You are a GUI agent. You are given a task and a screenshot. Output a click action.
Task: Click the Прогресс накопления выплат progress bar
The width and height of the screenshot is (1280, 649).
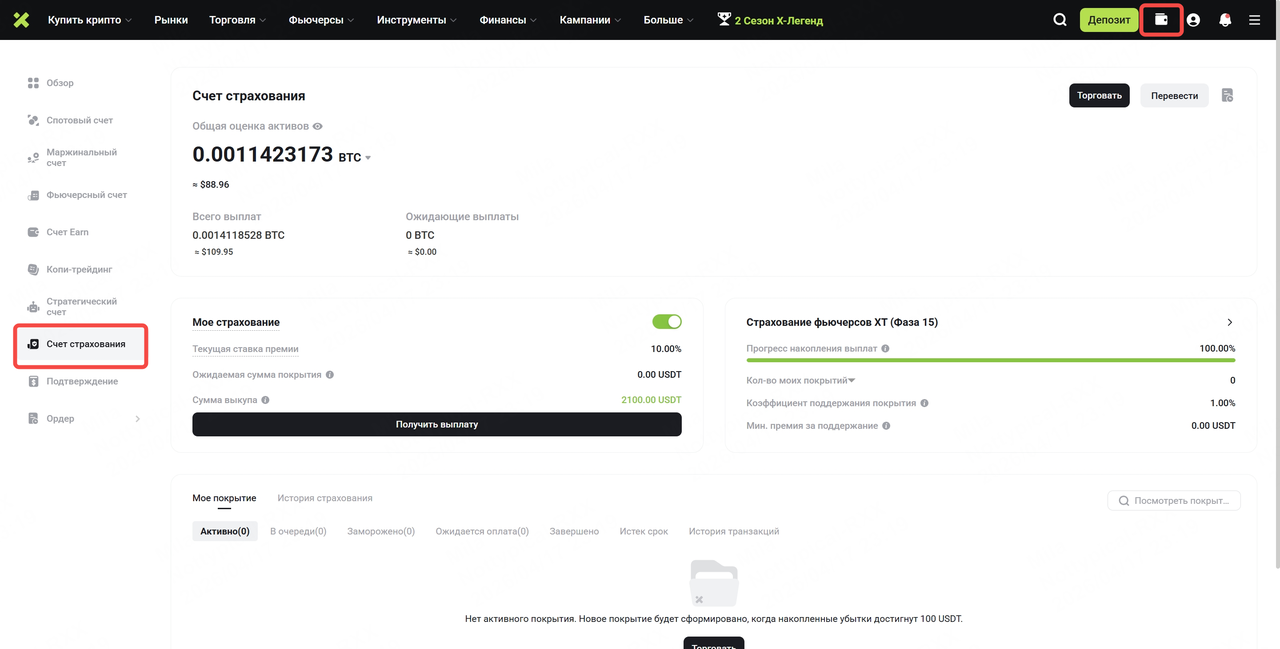[991, 360]
